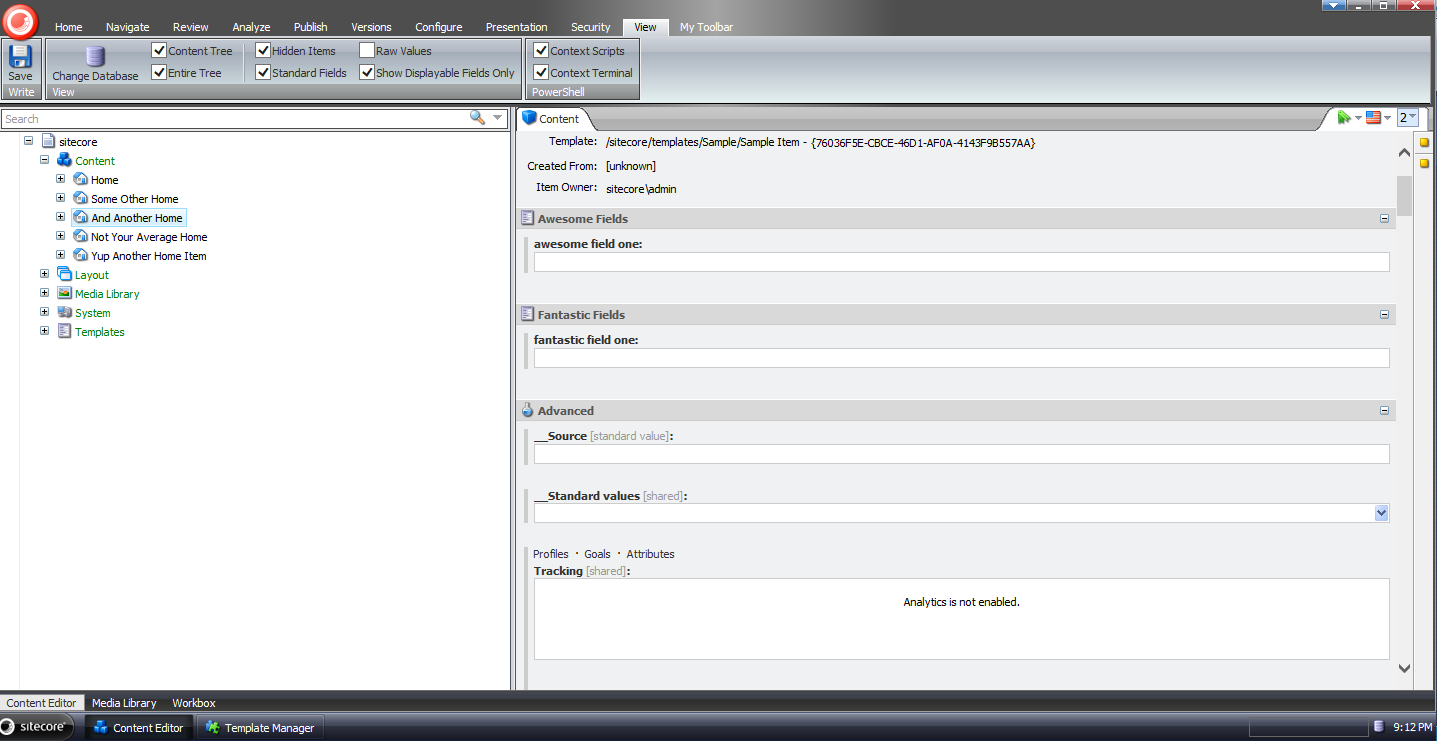
Task: Click the red Sitecore logo button
Action: (x=20, y=20)
